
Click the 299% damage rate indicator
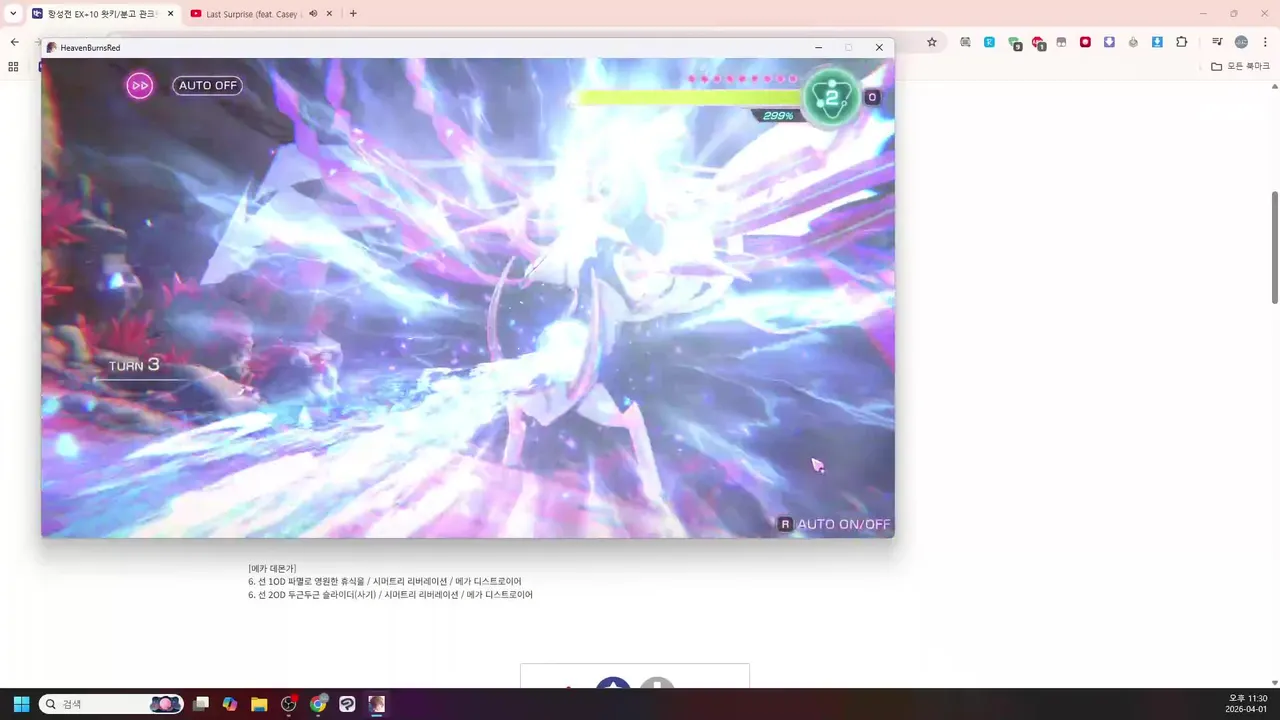(x=777, y=116)
